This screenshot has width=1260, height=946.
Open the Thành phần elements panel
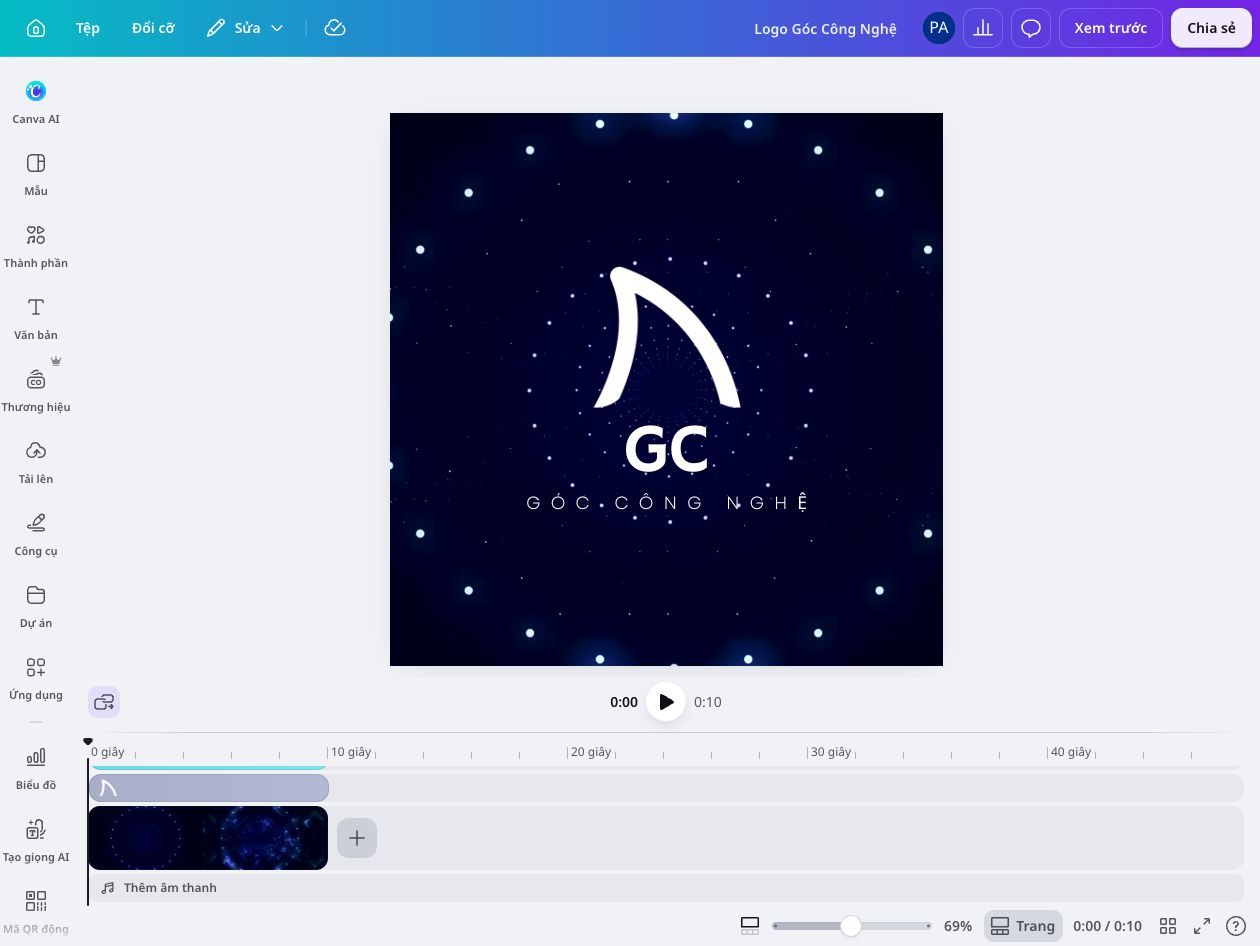point(36,246)
